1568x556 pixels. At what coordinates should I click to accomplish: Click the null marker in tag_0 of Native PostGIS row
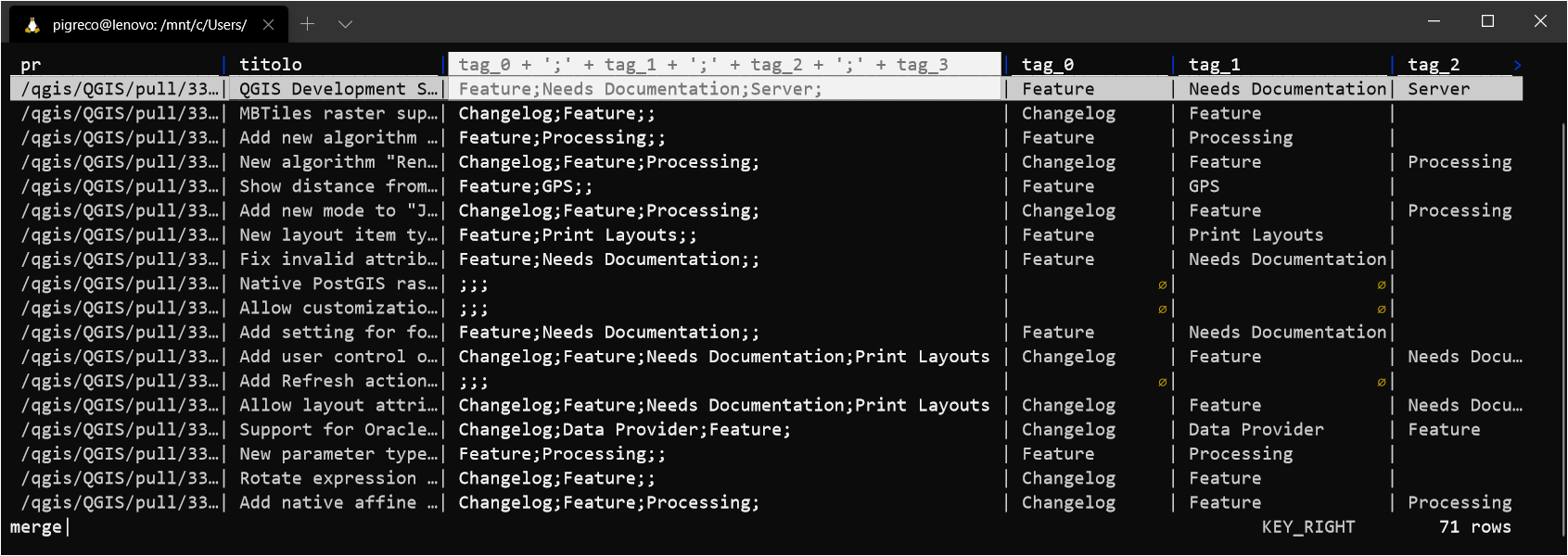point(1162,284)
